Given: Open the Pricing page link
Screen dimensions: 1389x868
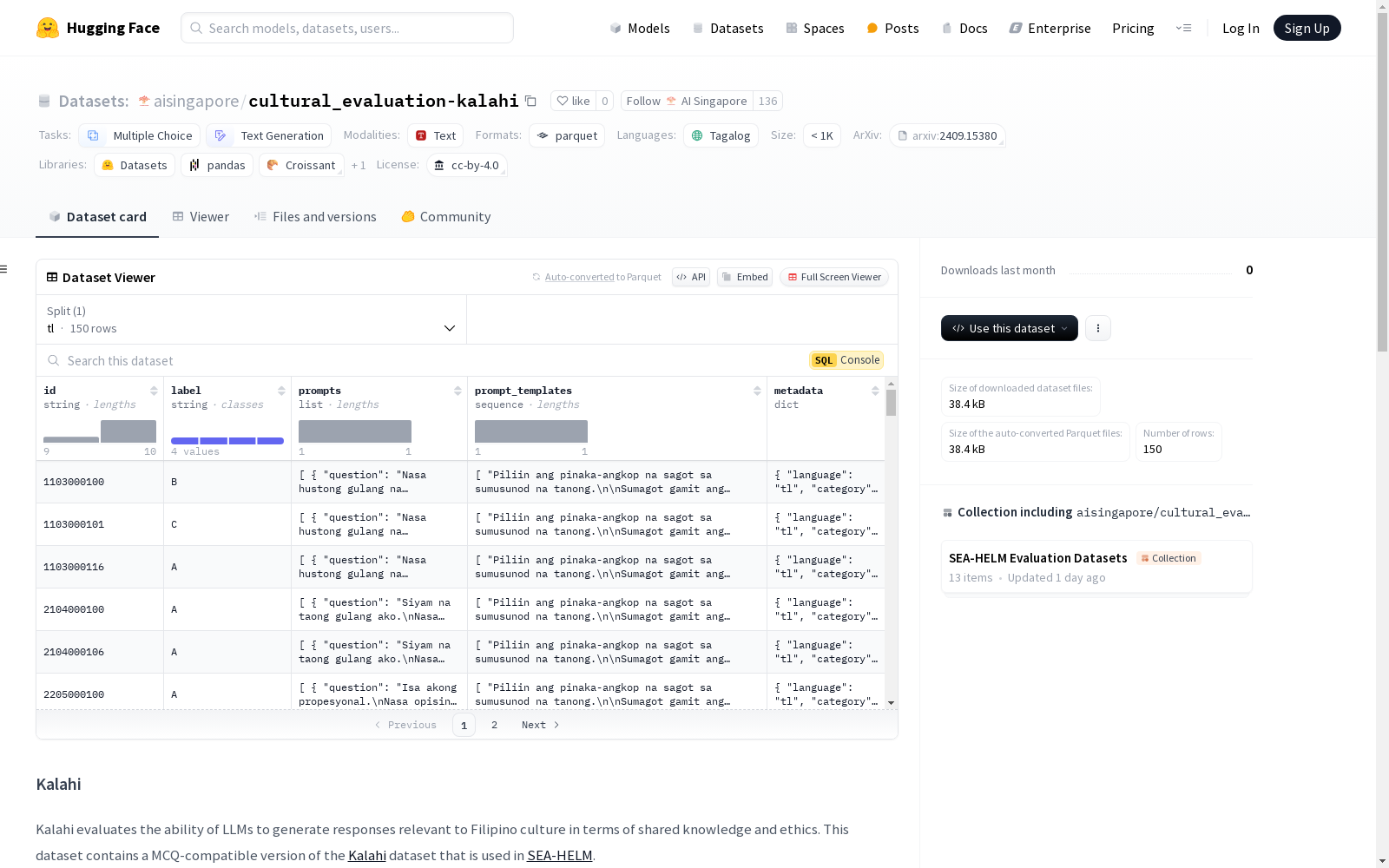Looking at the screenshot, I should (x=1133, y=28).
